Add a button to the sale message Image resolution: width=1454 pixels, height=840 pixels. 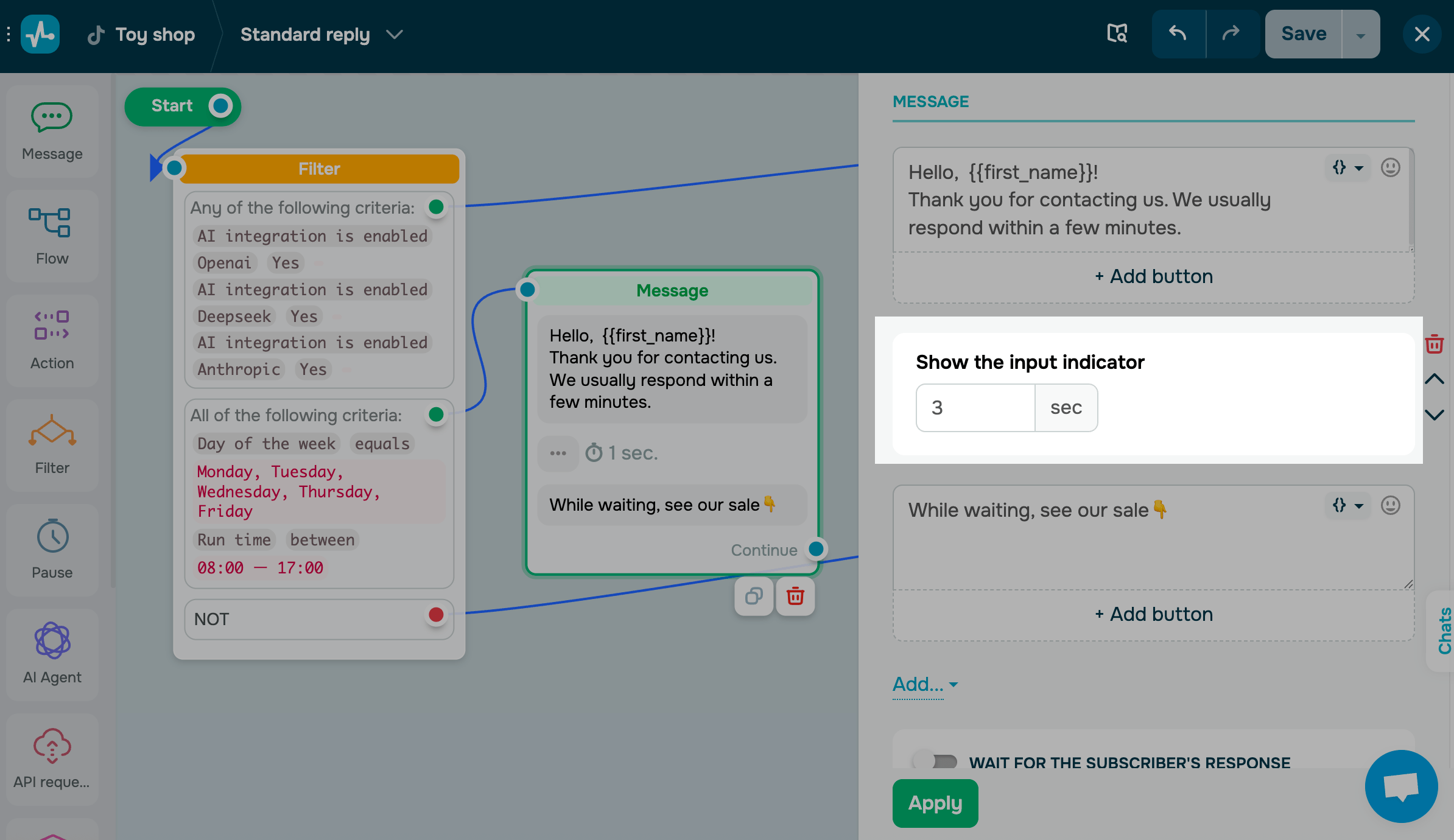click(1153, 614)
